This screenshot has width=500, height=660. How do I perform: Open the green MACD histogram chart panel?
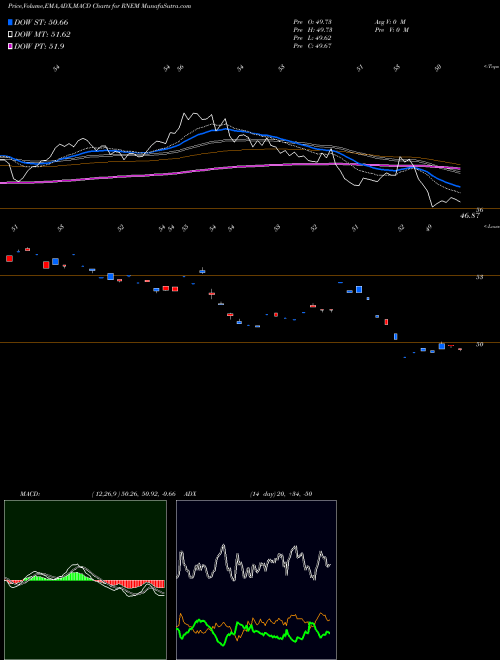(85, 580)
